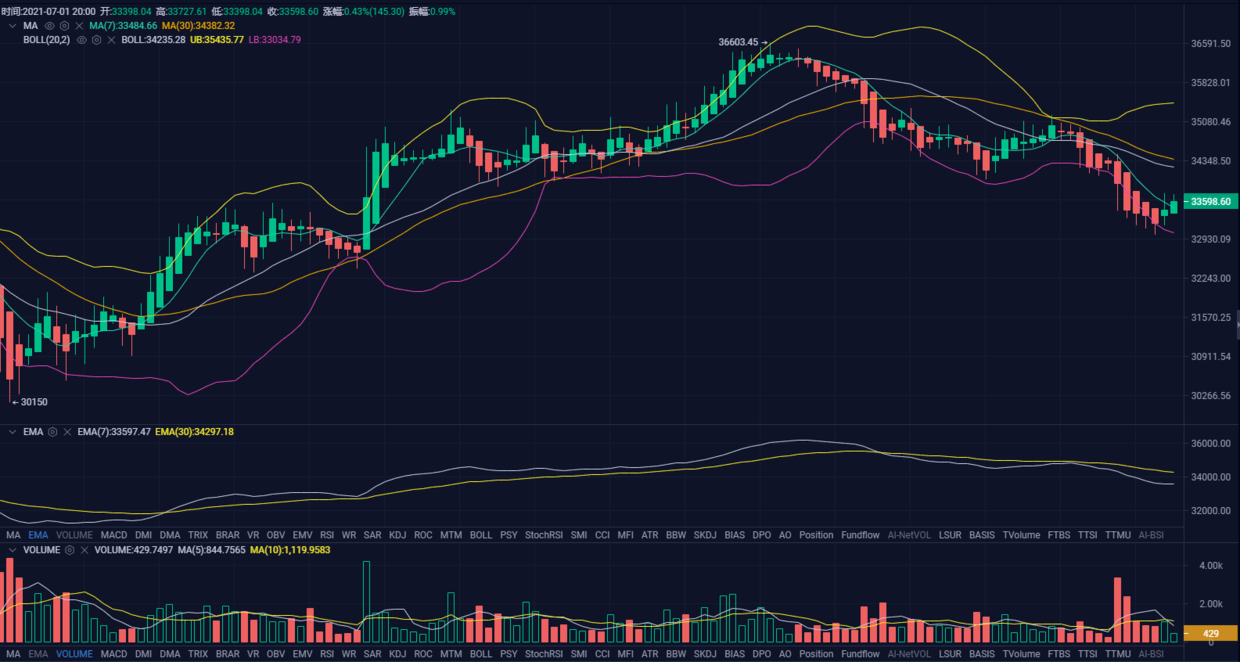Select the LB:33034.79 Bollinger value
The width and height of the screenshot is (1240, 662).
tap(274, 40)
